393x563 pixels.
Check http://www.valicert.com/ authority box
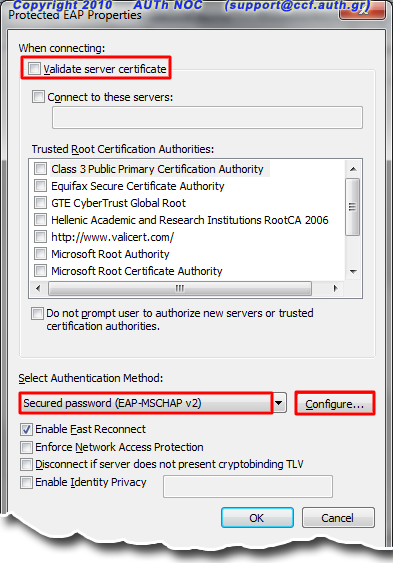tap(40, 237)
